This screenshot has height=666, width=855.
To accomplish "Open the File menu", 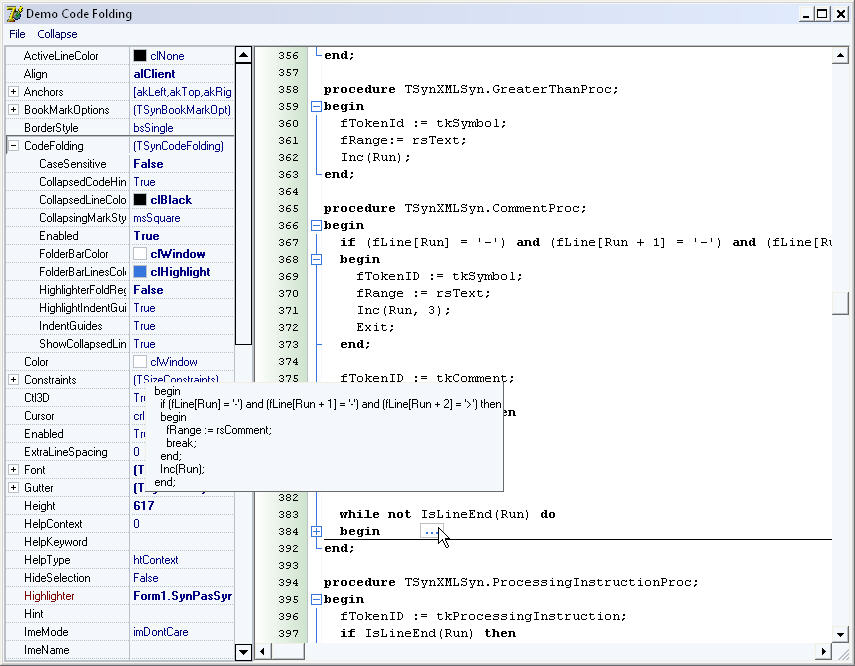I will [17, 34].
